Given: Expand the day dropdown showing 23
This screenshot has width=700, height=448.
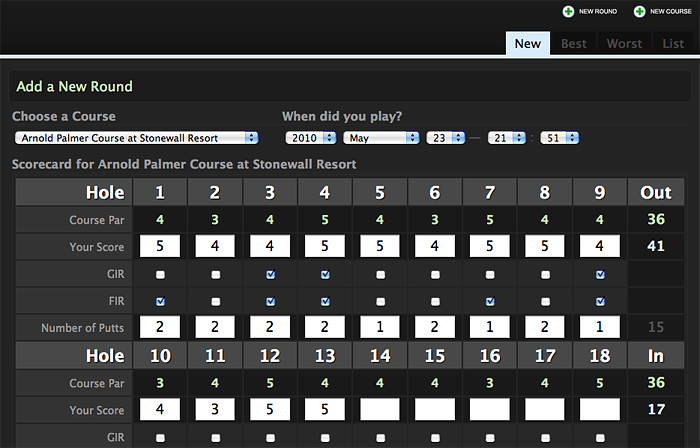Looking at the screenshot, I should tap(446, 138).
